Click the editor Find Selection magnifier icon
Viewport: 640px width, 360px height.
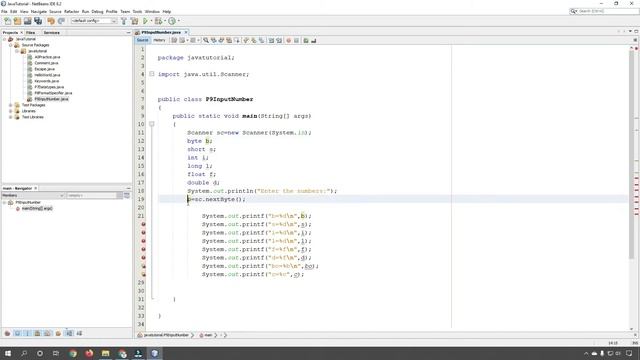pos(206,40)
